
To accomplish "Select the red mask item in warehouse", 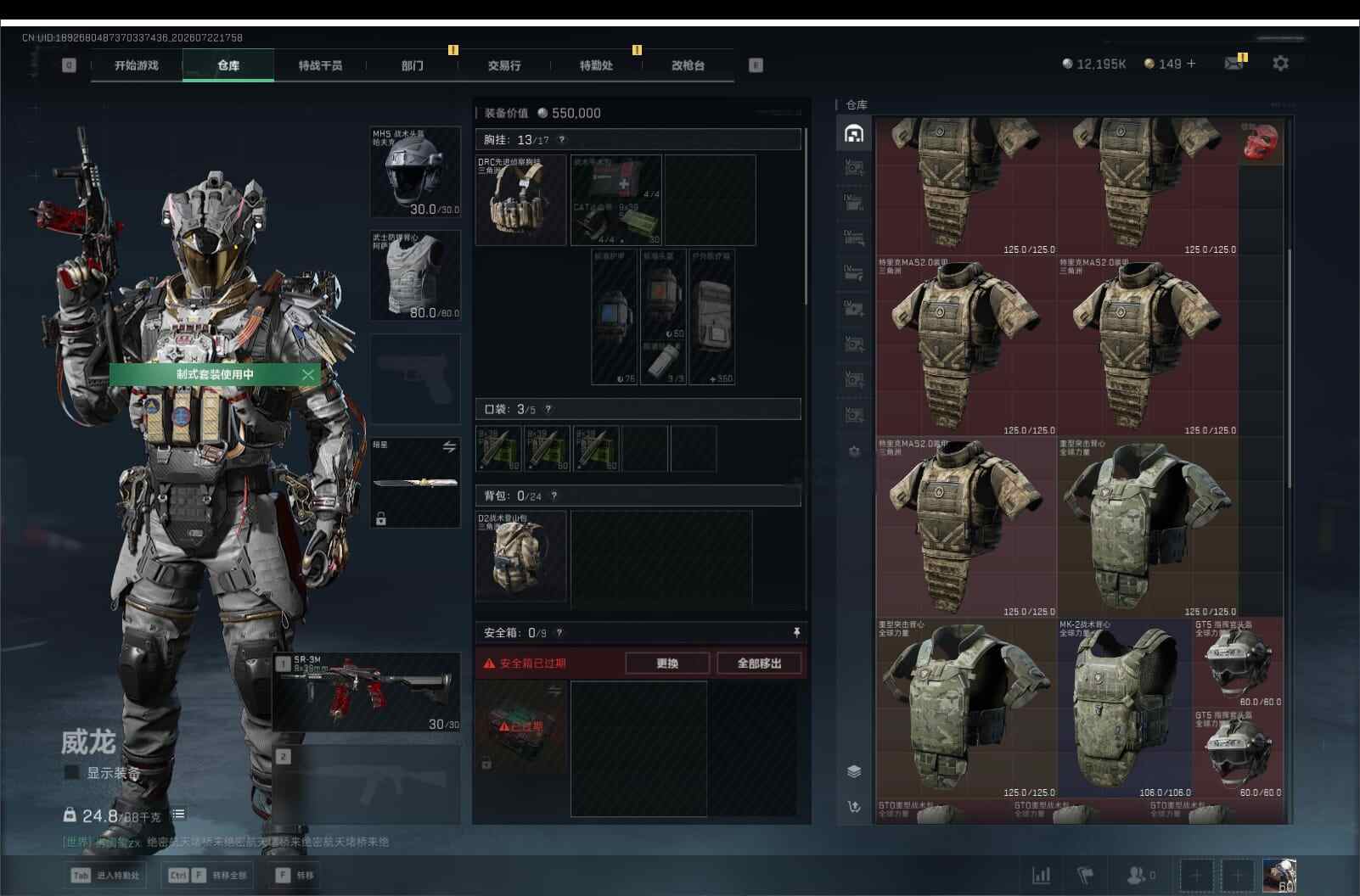I will 1262,143.
